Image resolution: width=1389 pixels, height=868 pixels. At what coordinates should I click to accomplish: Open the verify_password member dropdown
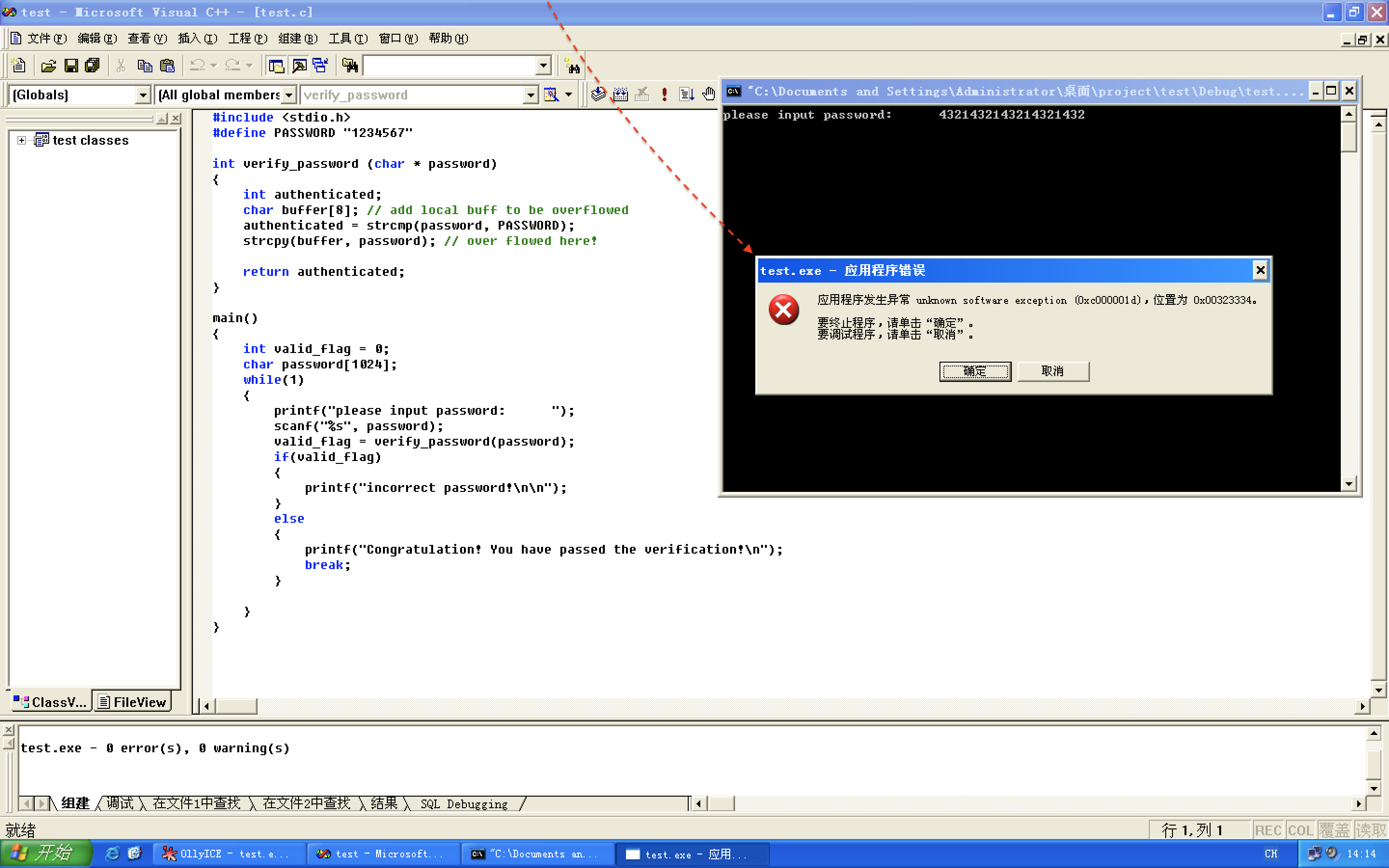tap(531, 95)
